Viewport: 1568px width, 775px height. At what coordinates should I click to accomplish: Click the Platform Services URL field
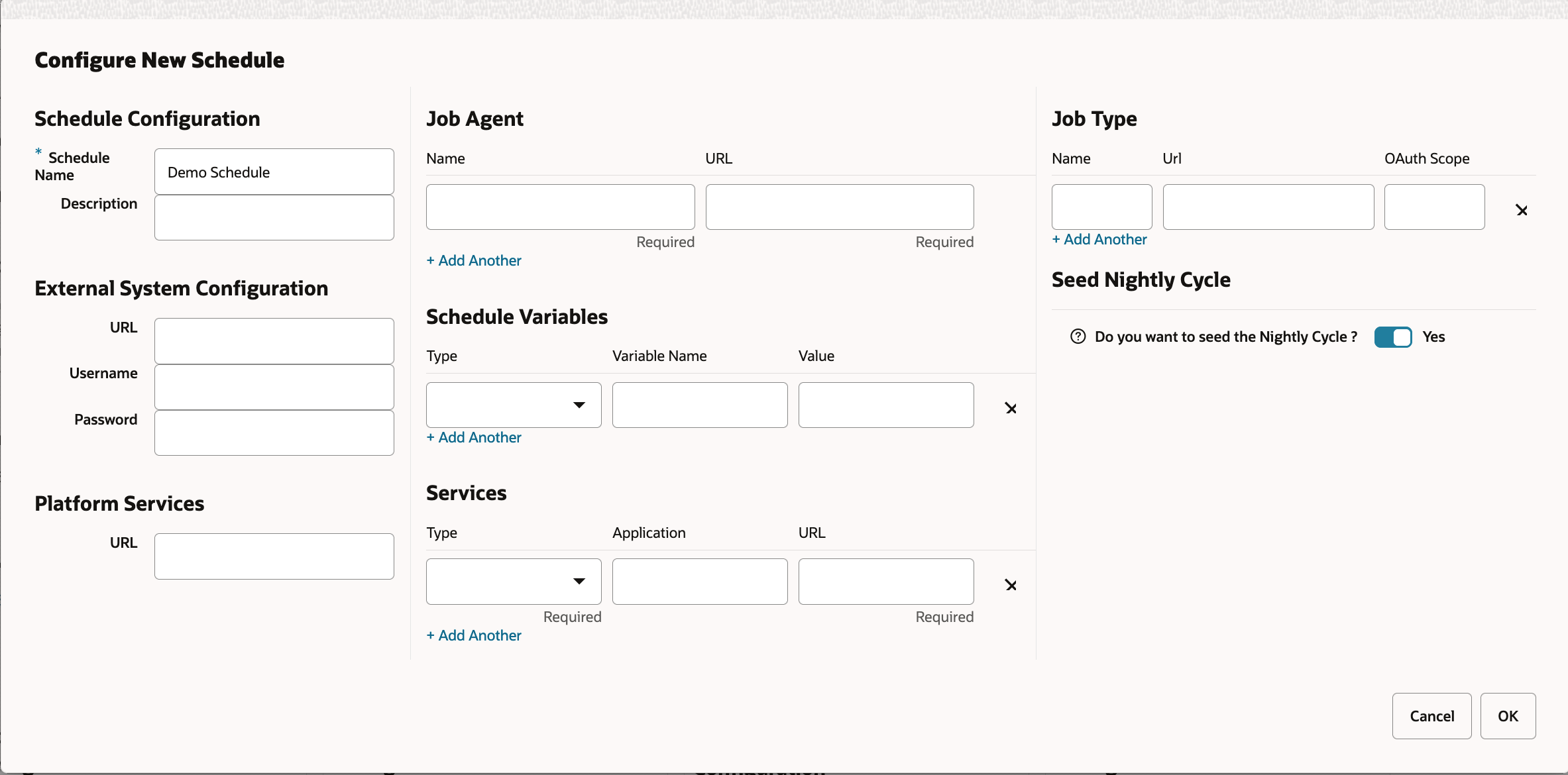274,556
